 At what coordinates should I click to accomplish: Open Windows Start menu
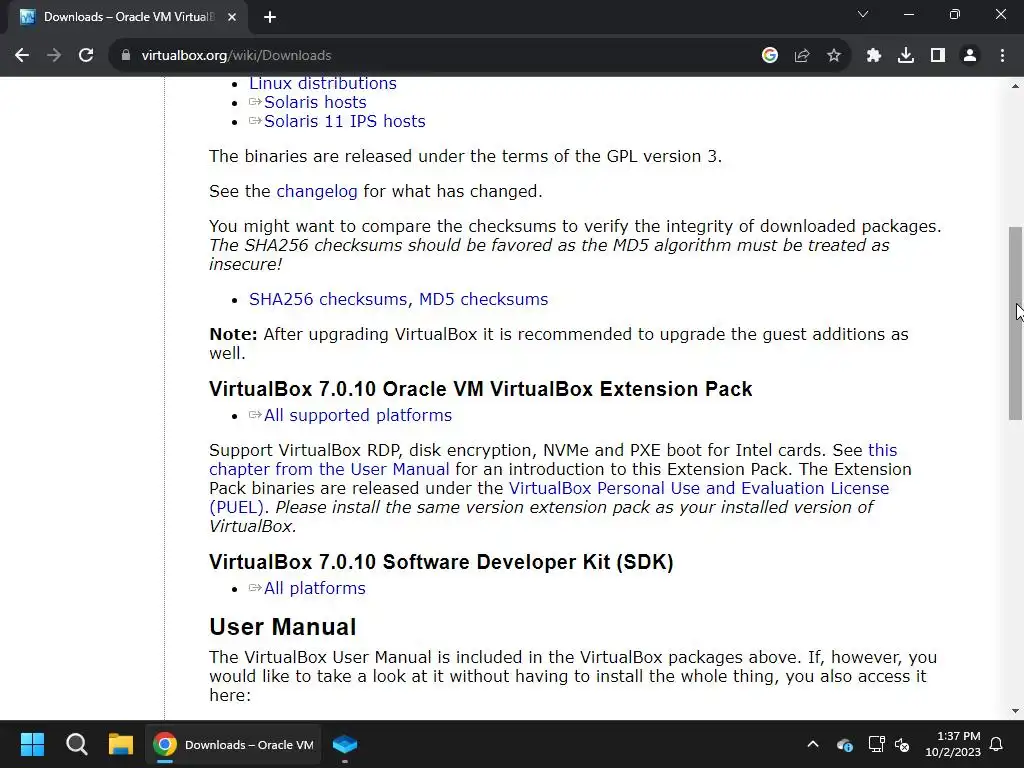point(32,744)
